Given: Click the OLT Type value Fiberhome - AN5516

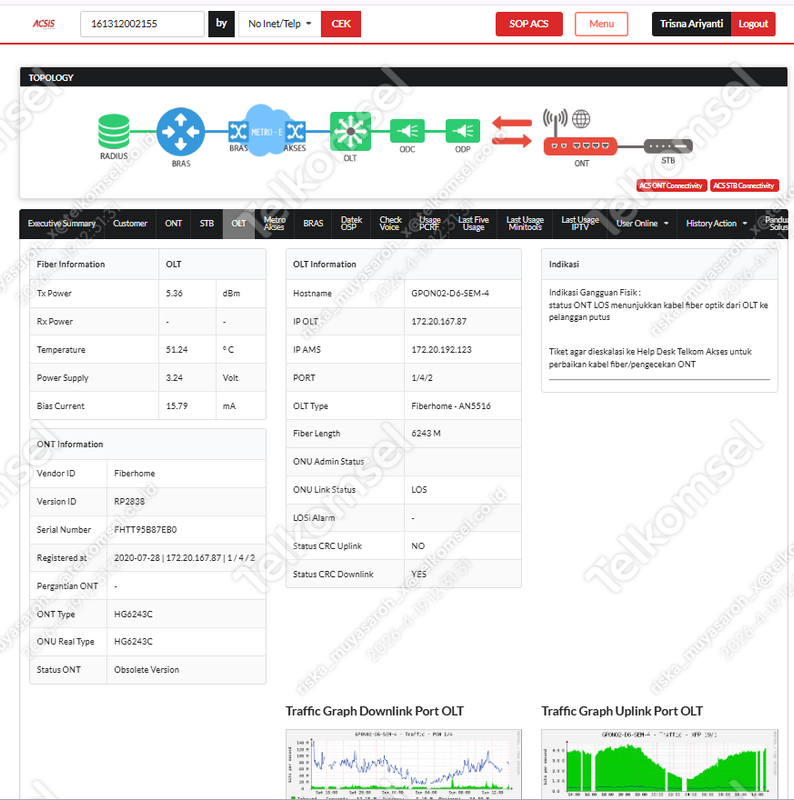Looking at the screenshot, I should click(x=451, y=406).
